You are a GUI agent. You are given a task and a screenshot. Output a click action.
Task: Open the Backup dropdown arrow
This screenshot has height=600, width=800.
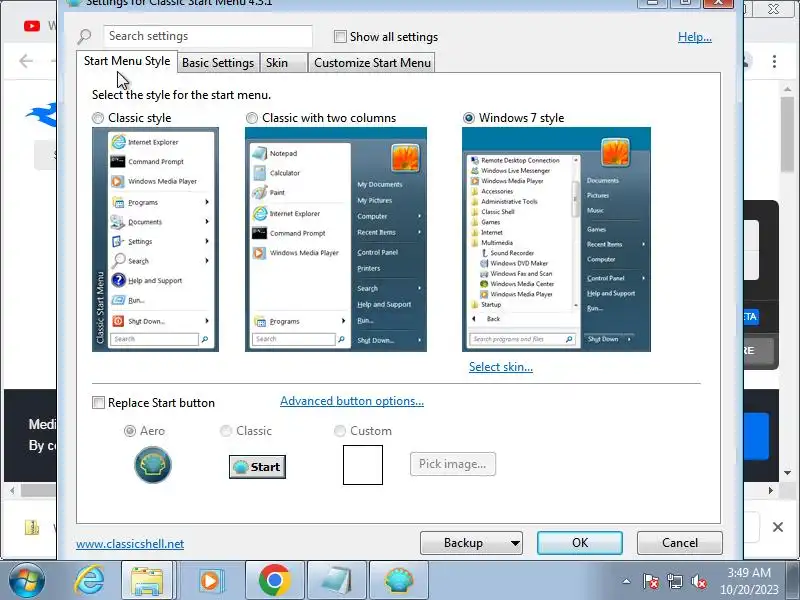(x=515, y=543)
